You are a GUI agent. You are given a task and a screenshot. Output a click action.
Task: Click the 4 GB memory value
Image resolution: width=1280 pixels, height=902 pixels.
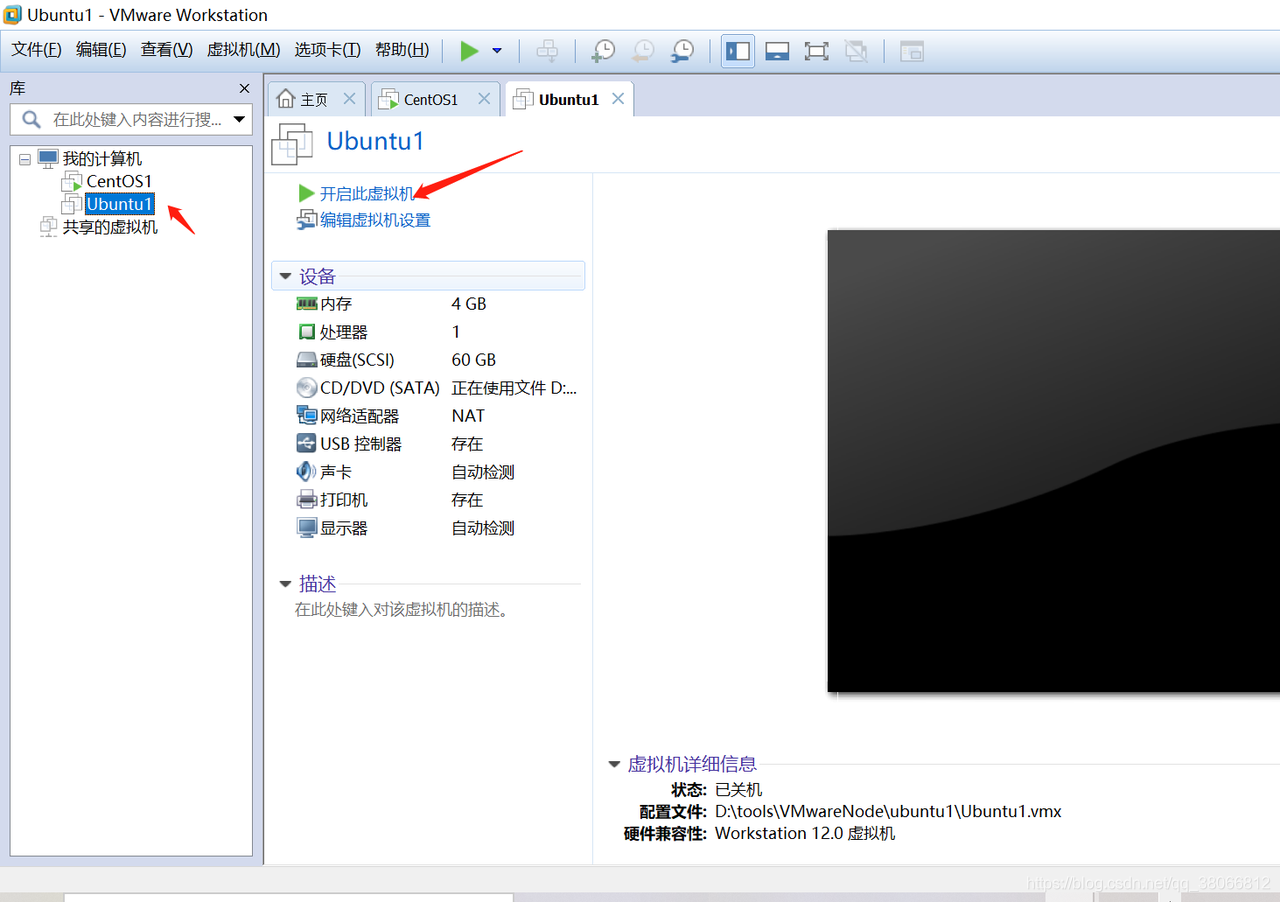[469, 304]
